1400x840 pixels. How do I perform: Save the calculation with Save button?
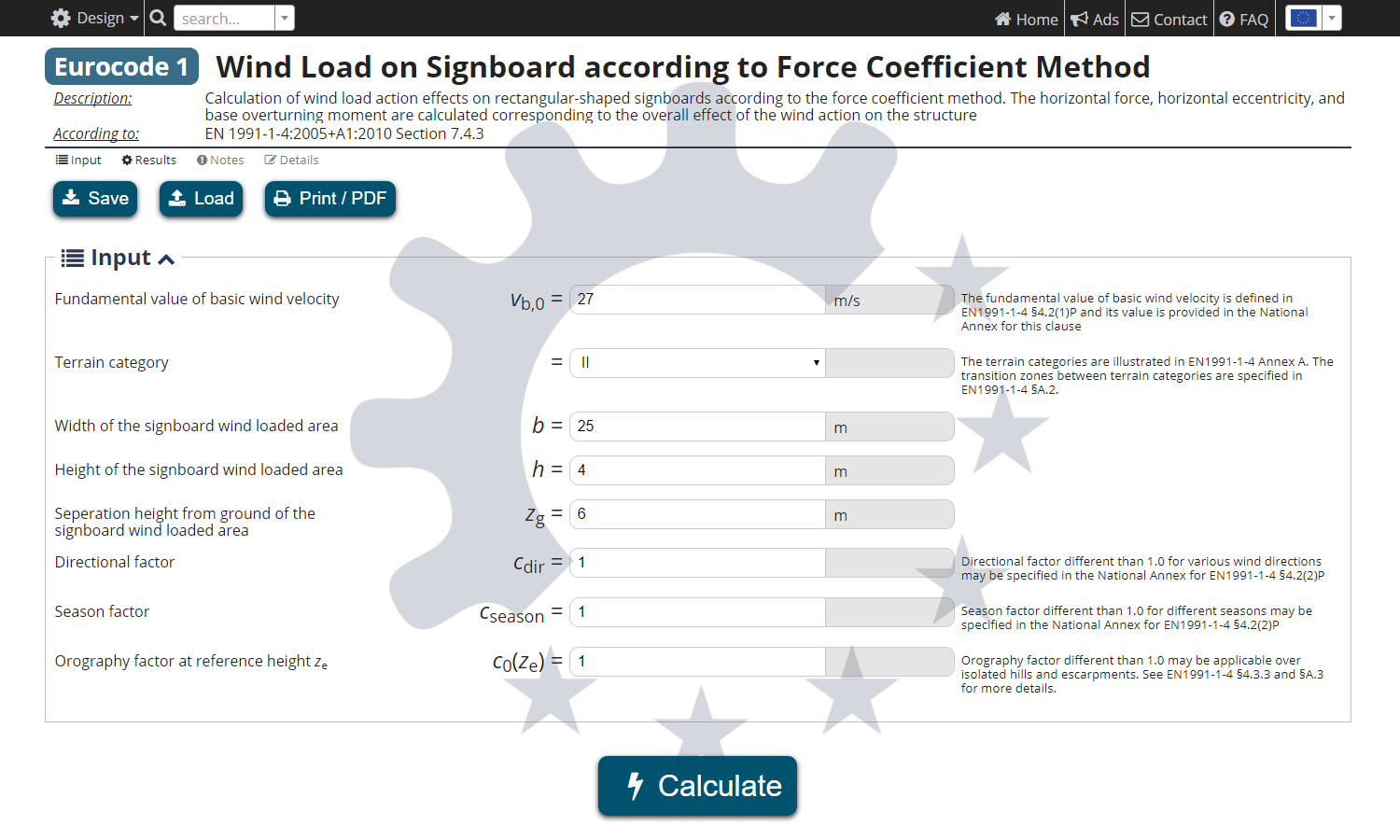(x=95, y=198)
